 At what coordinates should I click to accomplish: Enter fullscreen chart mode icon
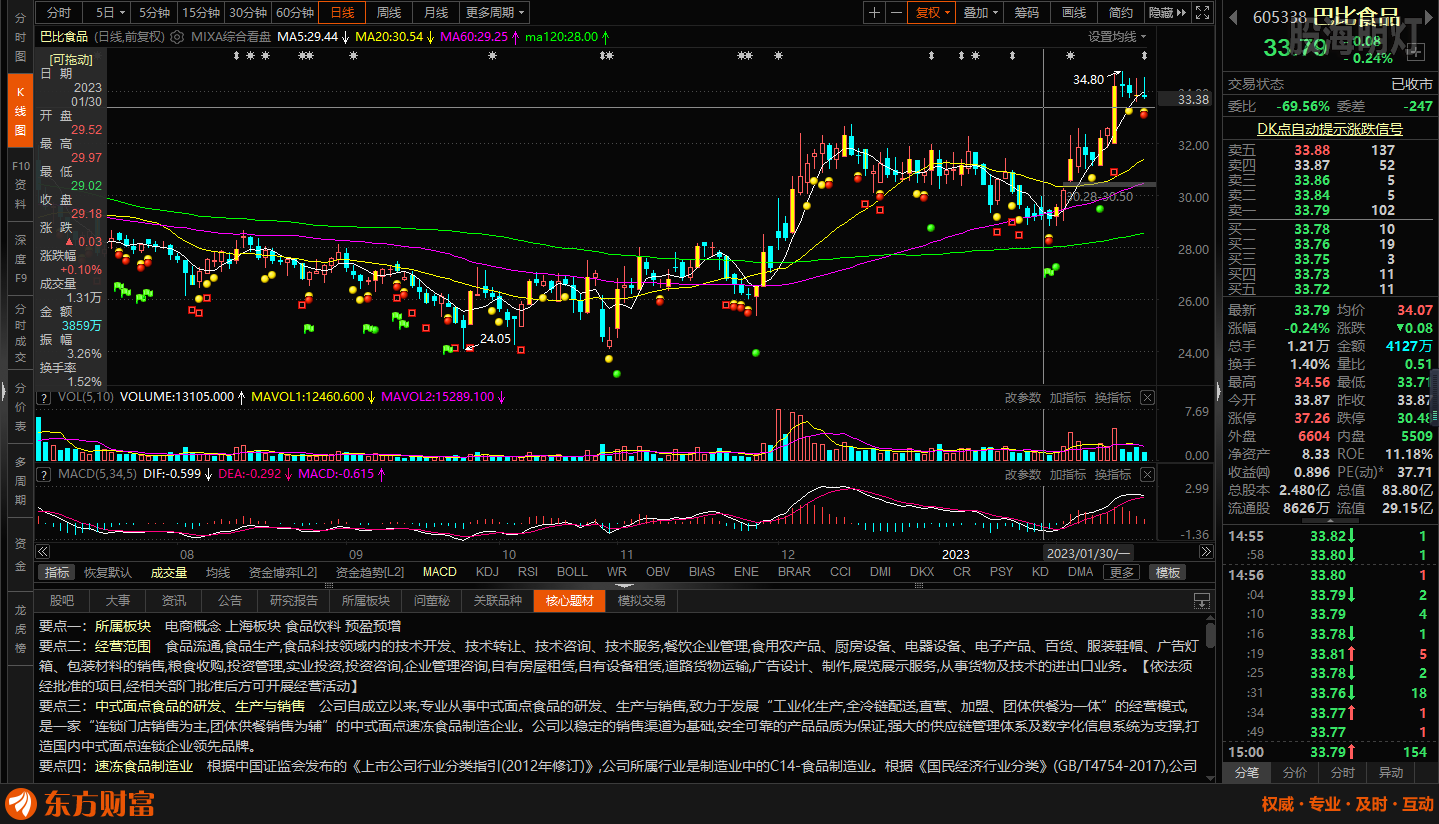[x=1202, y=13]
